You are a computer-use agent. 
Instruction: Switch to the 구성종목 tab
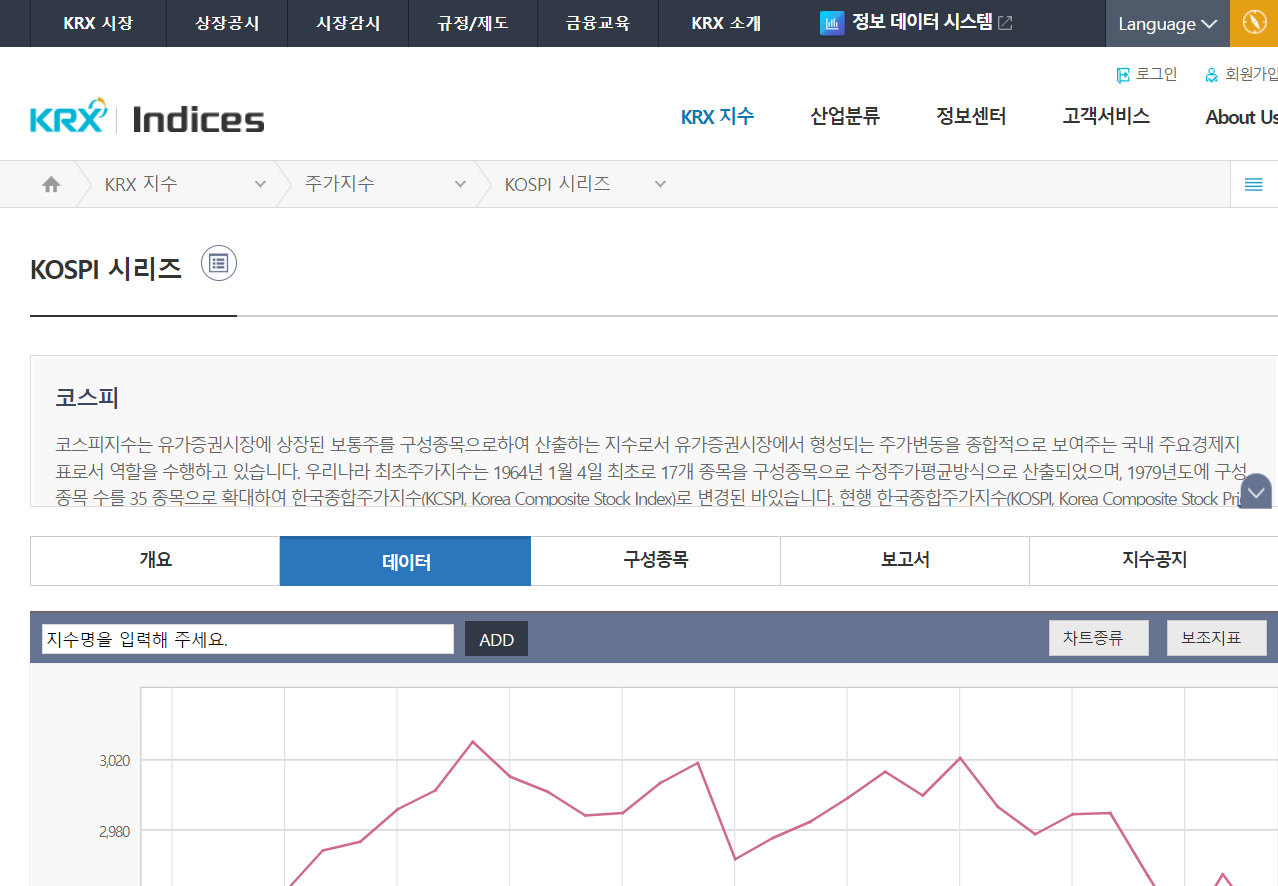pyautogui.click(x=655, y=560)
